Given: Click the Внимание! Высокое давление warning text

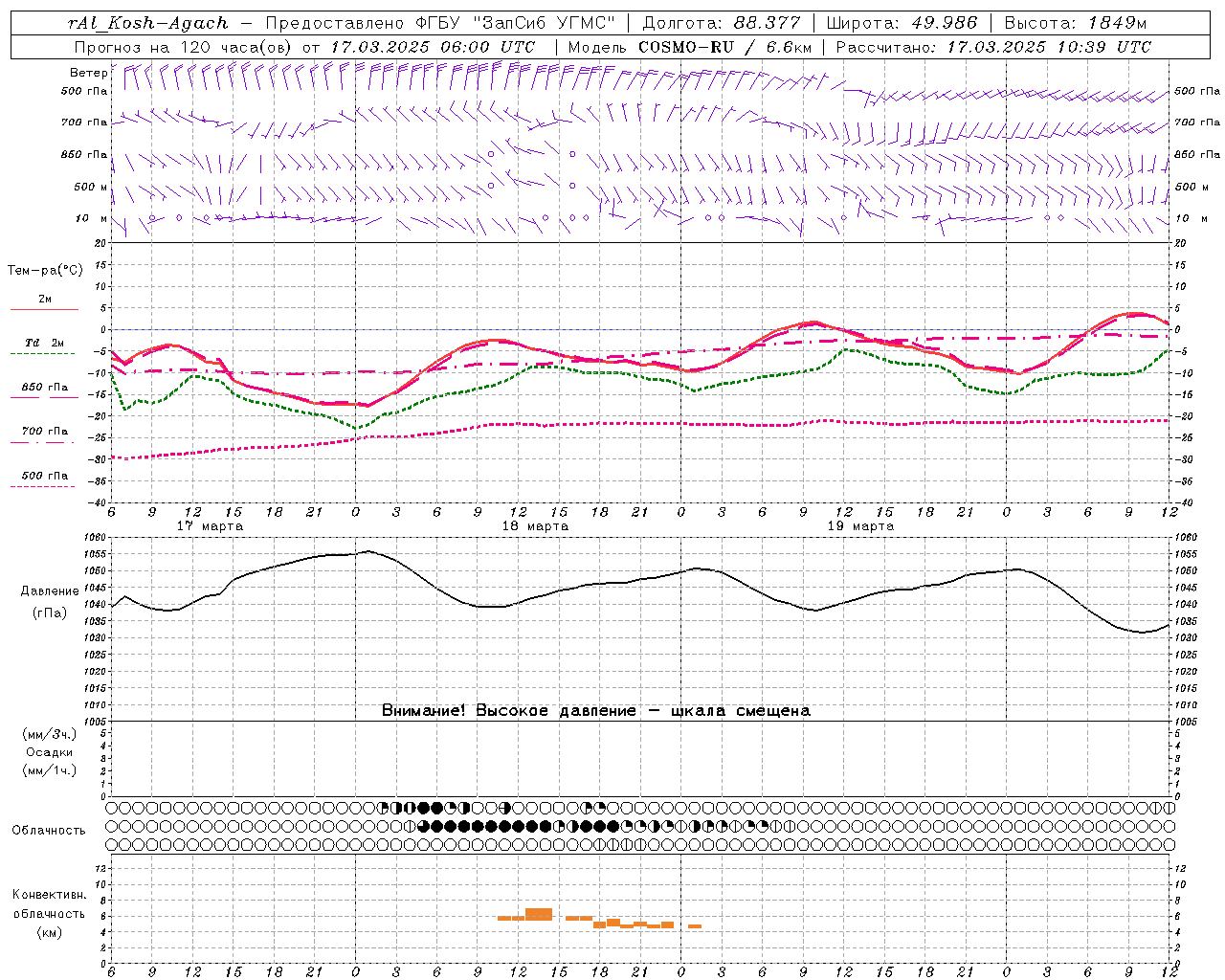Looking at the screenshot, I should (x=596, y=711).
